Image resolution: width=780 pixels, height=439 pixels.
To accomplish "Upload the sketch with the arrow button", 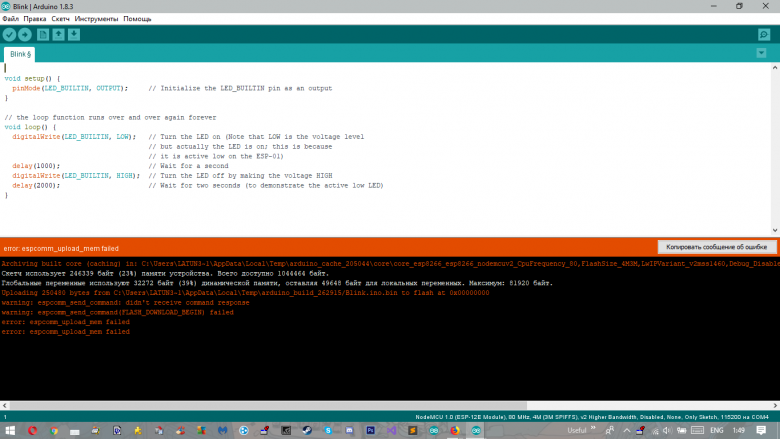I will pyautogui.click(x=24, y=34).
